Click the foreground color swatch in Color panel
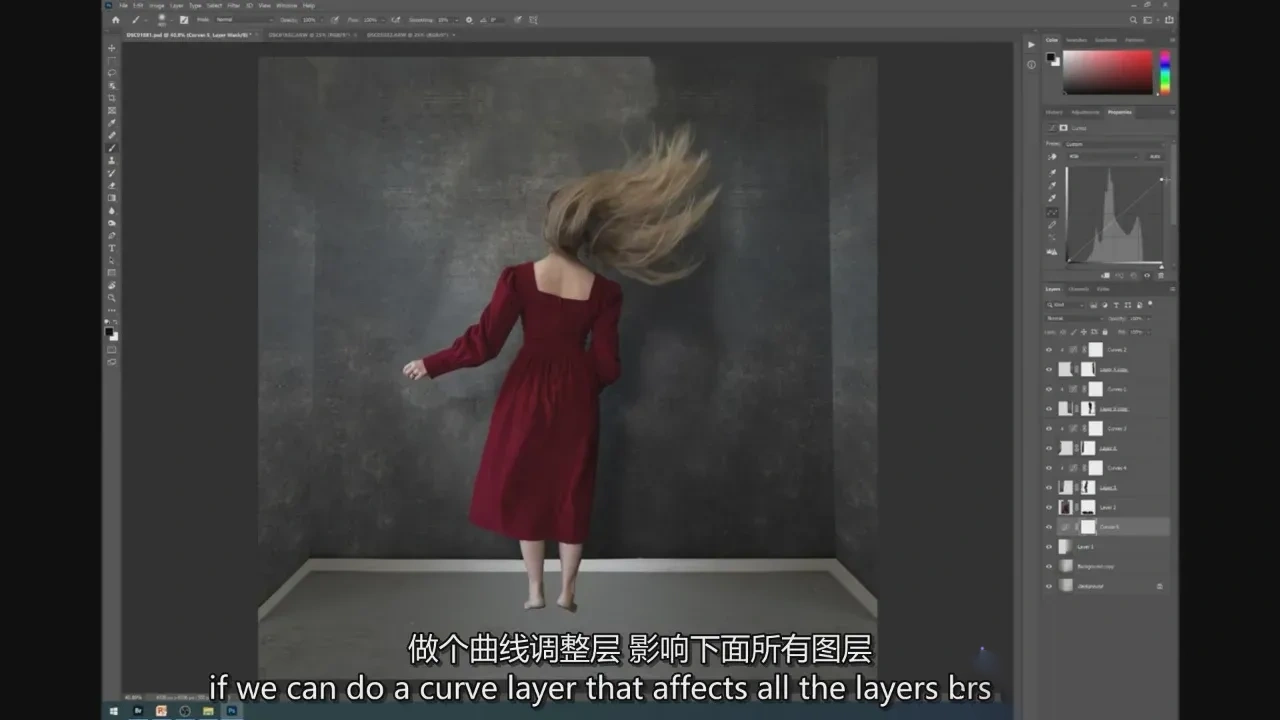Viewport: 1280px width, 720px height. [x=1051, y=57]
